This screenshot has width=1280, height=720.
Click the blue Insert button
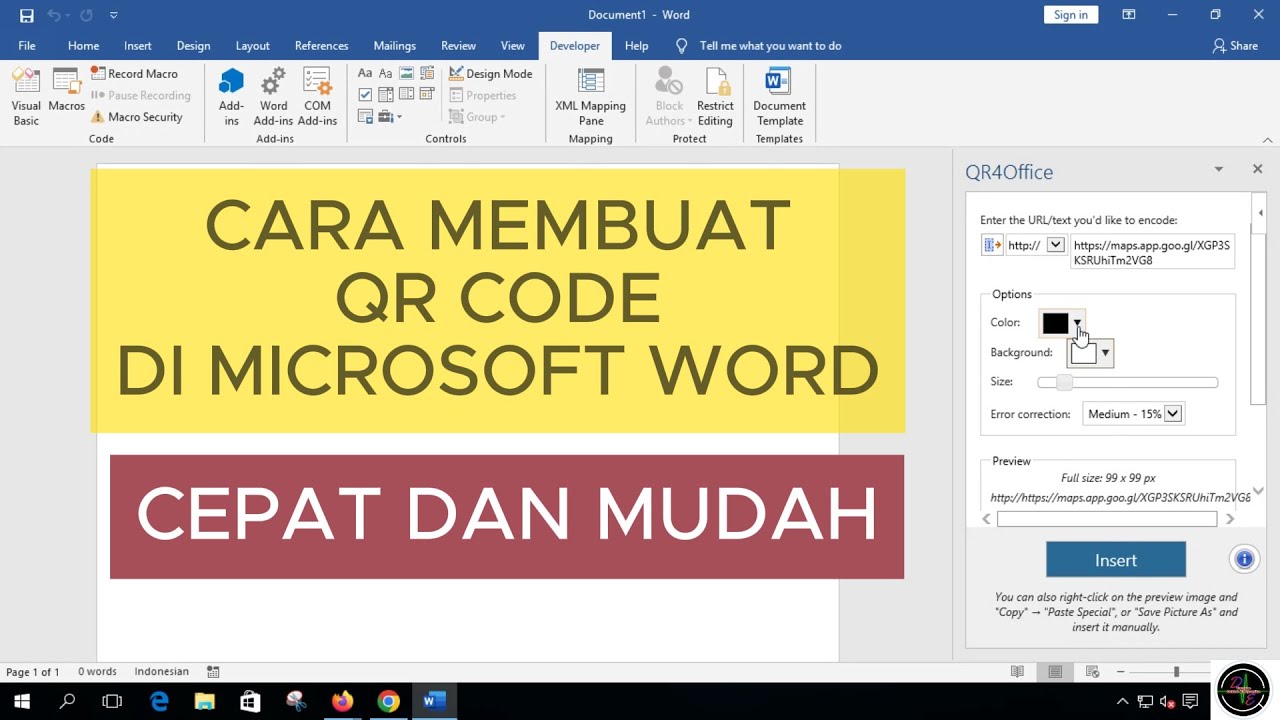click(1116, 560)
